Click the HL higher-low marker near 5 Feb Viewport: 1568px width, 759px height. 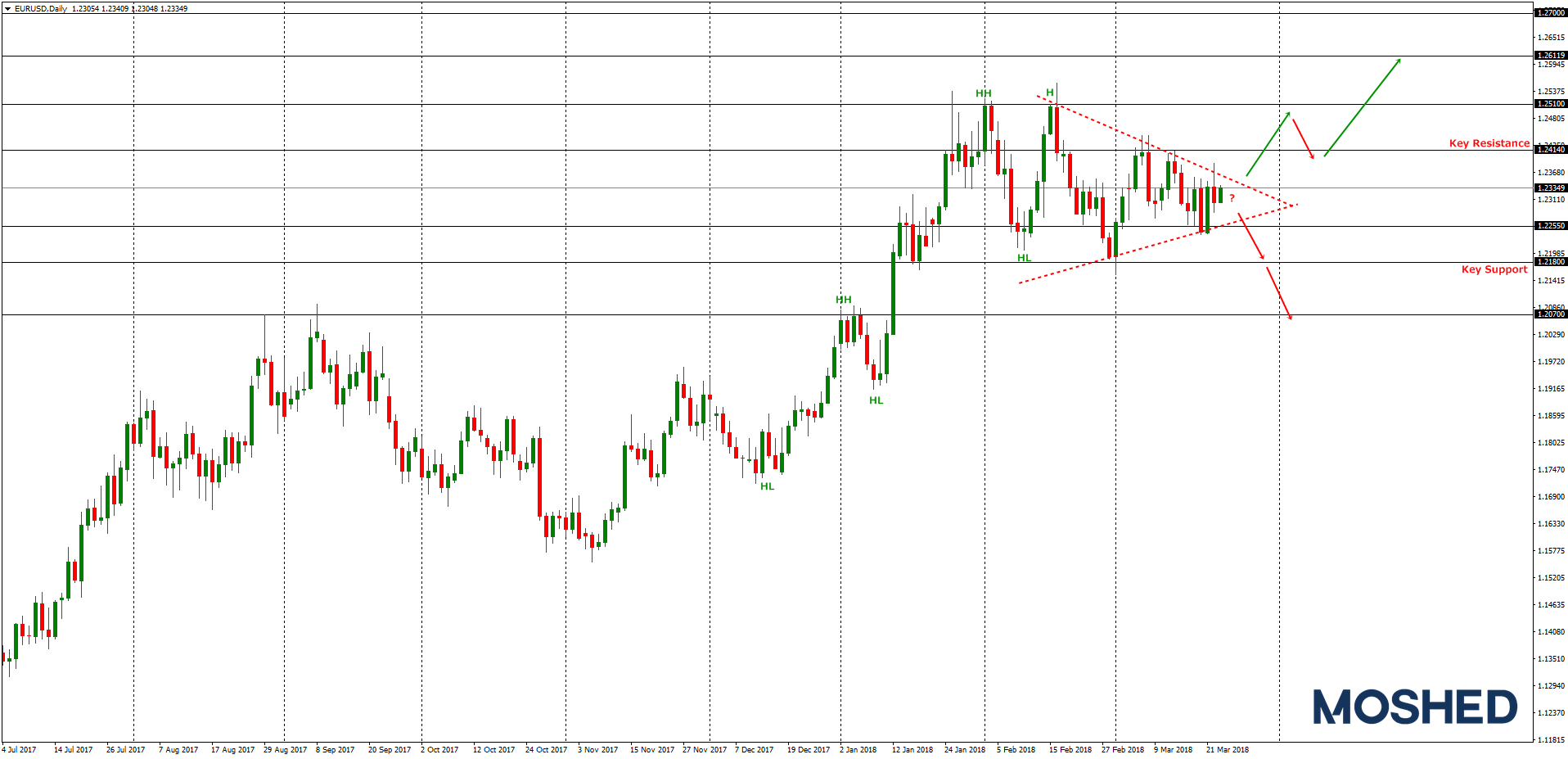pos(1024,257)
